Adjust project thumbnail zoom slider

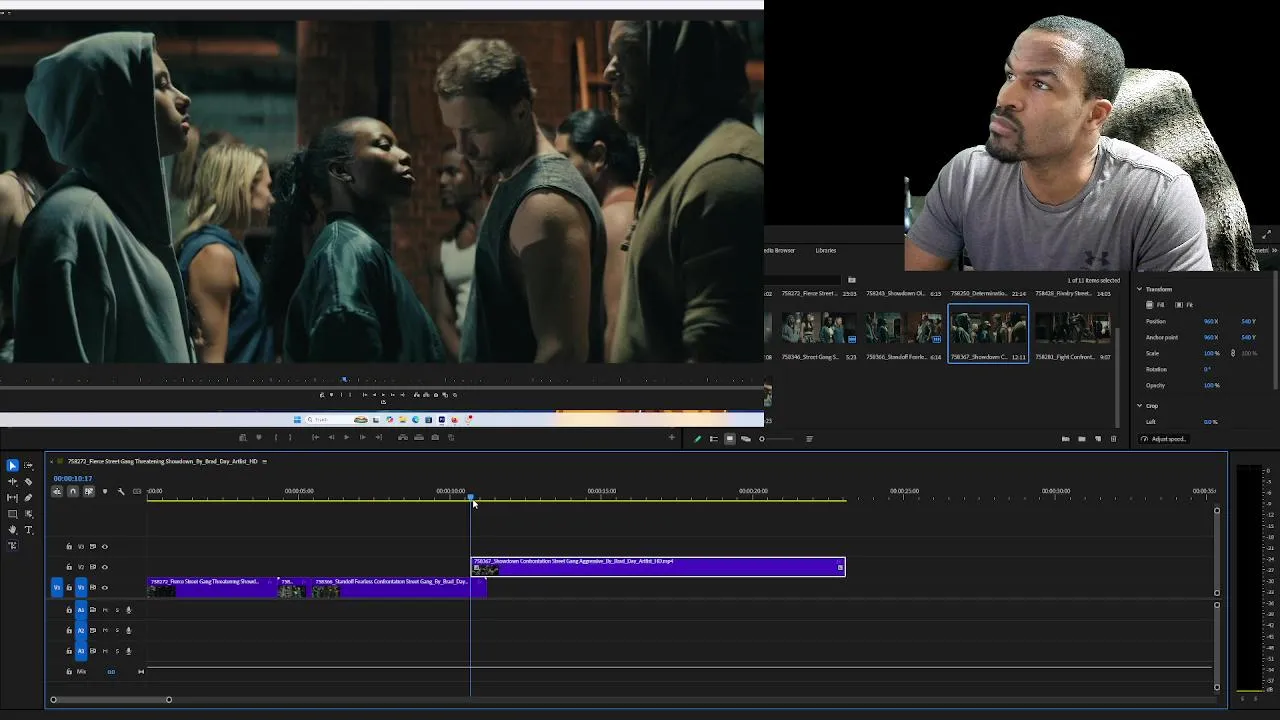point(778,439)
